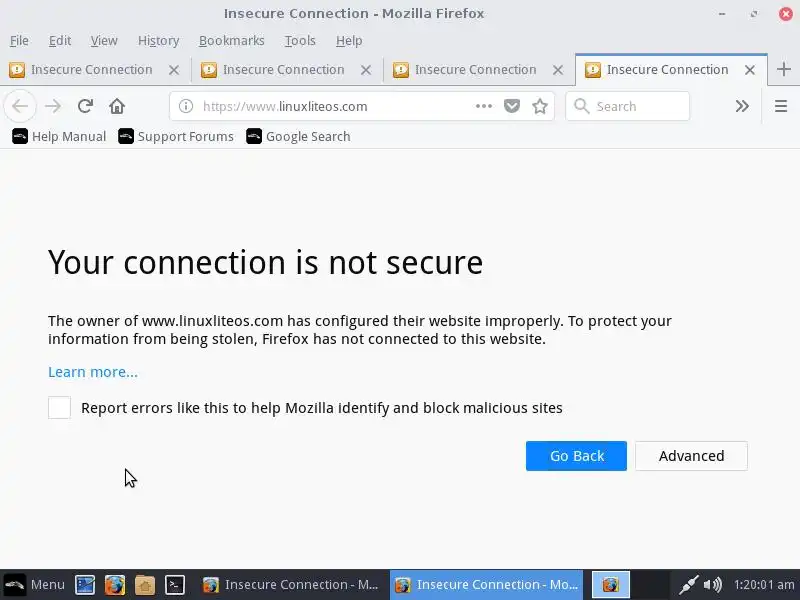
Task: Click the show desktop taskbar icon
Action: [x=85, y=585]
